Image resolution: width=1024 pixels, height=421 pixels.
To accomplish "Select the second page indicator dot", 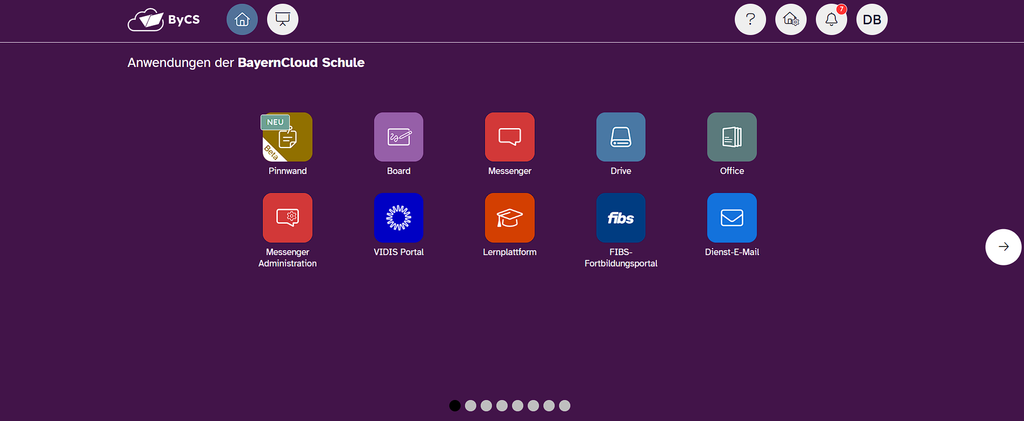I will tap(470, 406).
